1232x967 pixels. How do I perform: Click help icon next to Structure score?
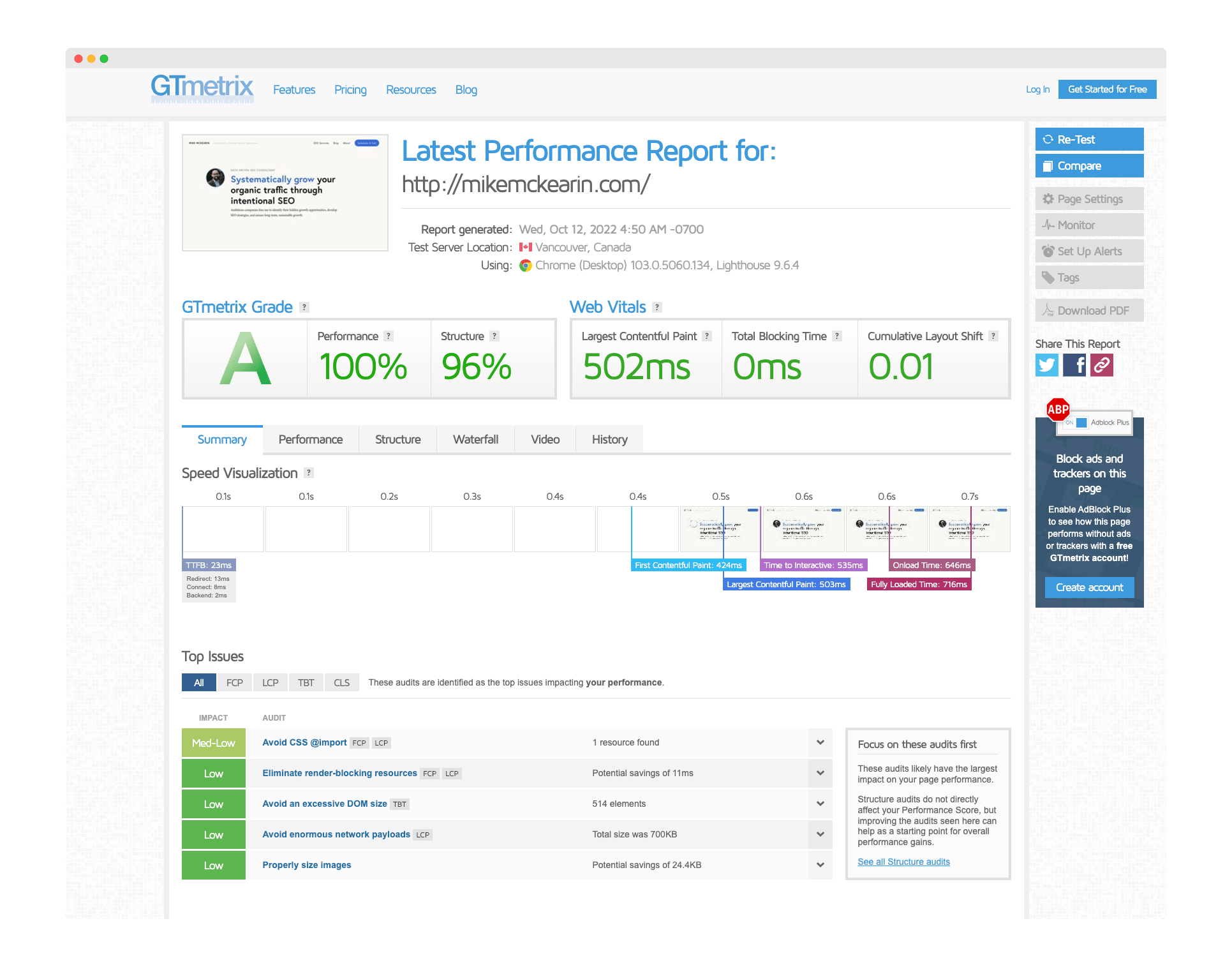494,336
